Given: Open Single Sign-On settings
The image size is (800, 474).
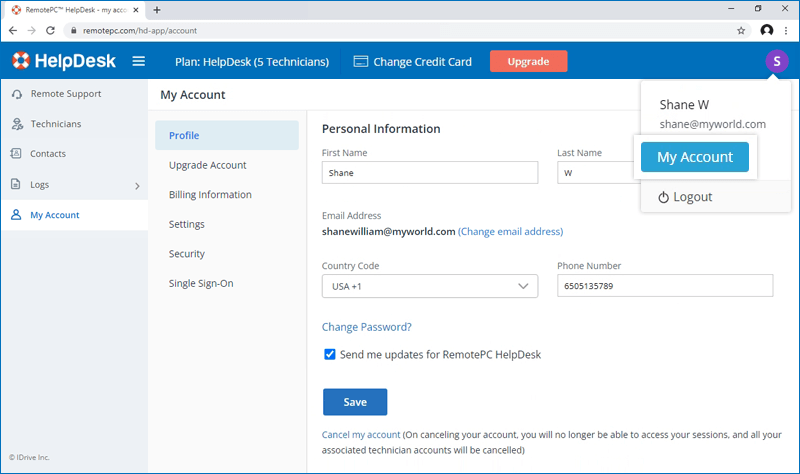Looking at the screenshot, I should (201, 283).
